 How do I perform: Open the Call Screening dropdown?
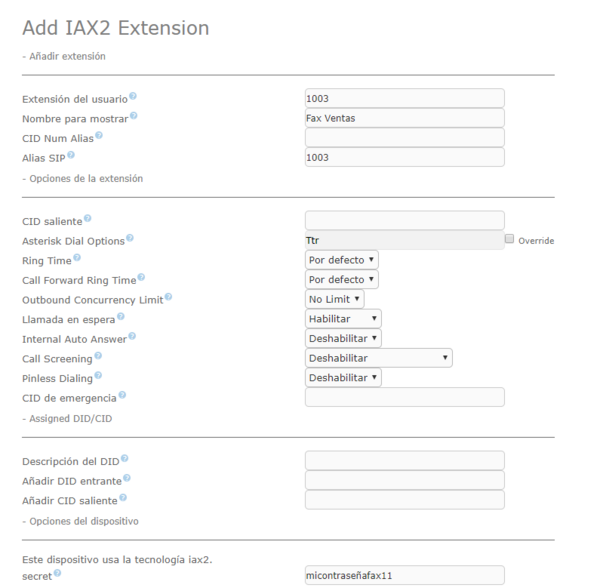(x=378, y=357)
